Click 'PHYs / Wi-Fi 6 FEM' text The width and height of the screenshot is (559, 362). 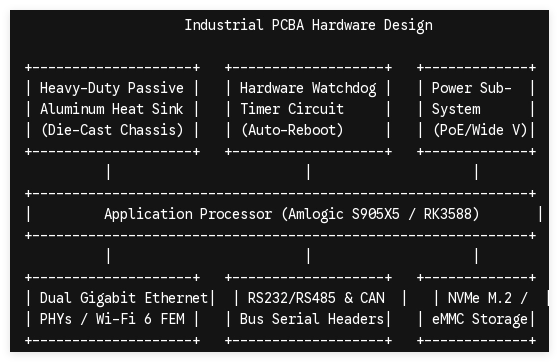[112, 319]
